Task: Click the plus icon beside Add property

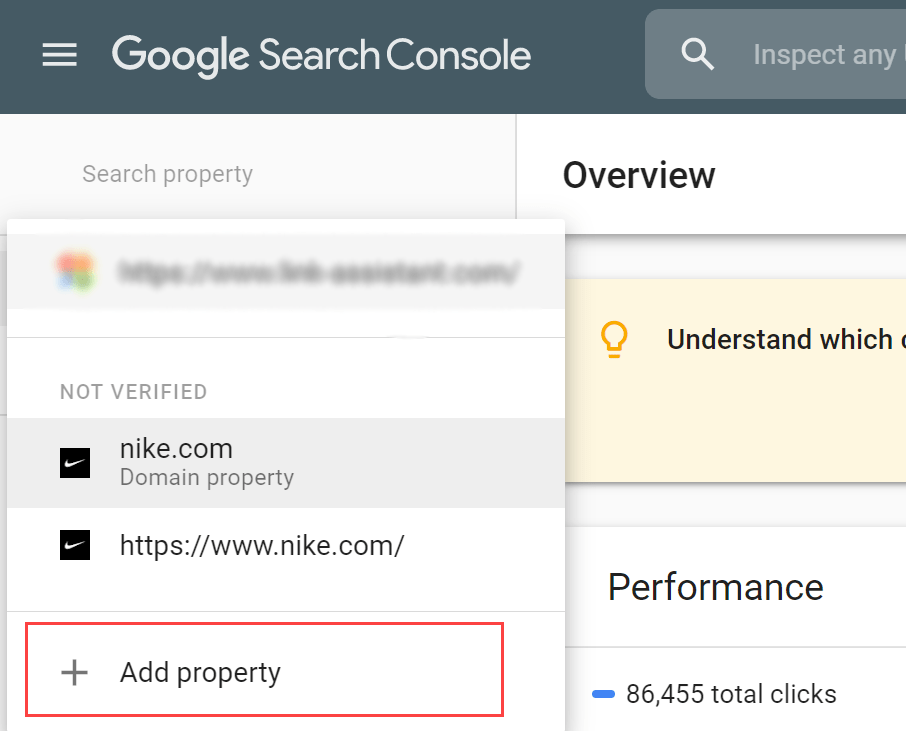Action: 75,673
